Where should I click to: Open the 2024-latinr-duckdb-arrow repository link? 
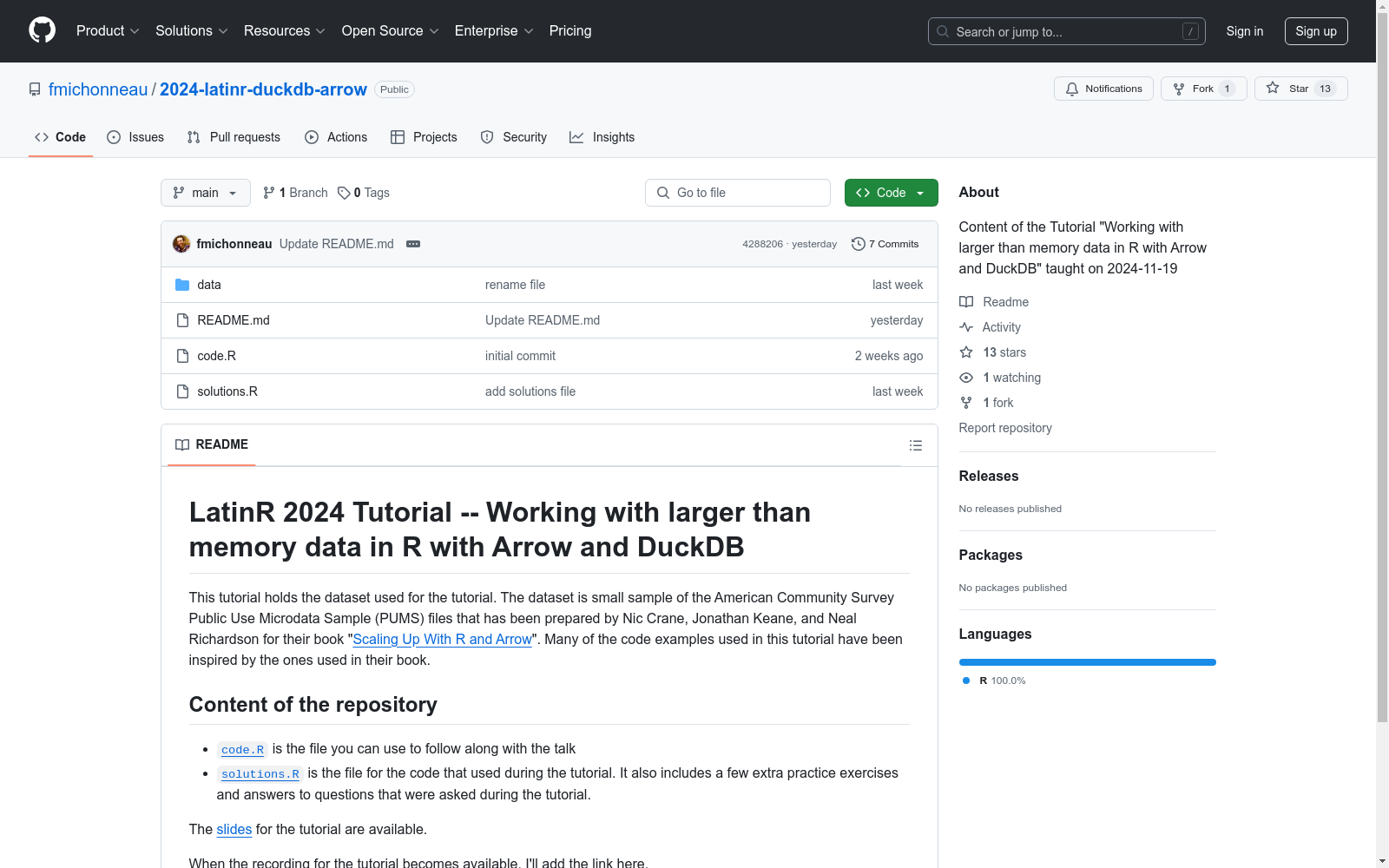[x=263, y=89]
